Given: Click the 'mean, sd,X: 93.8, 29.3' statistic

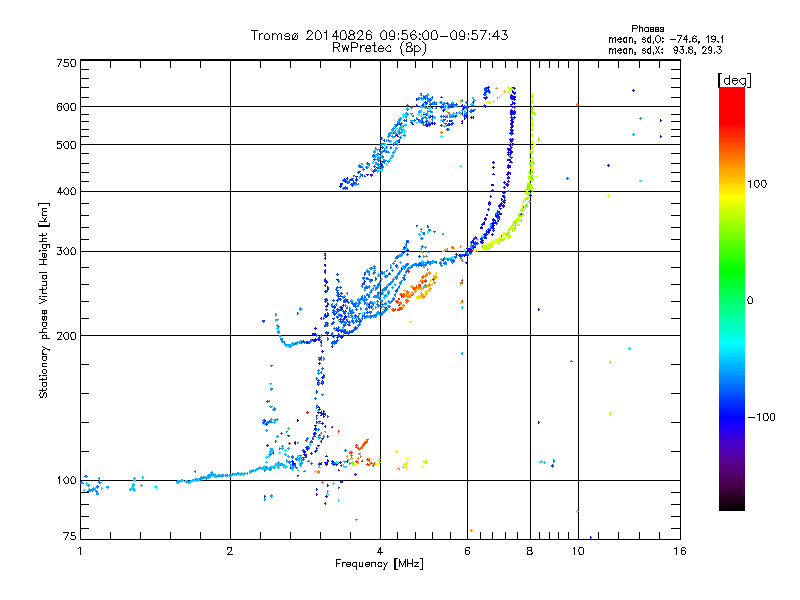Looking at the screenshot, I should 665,50.
